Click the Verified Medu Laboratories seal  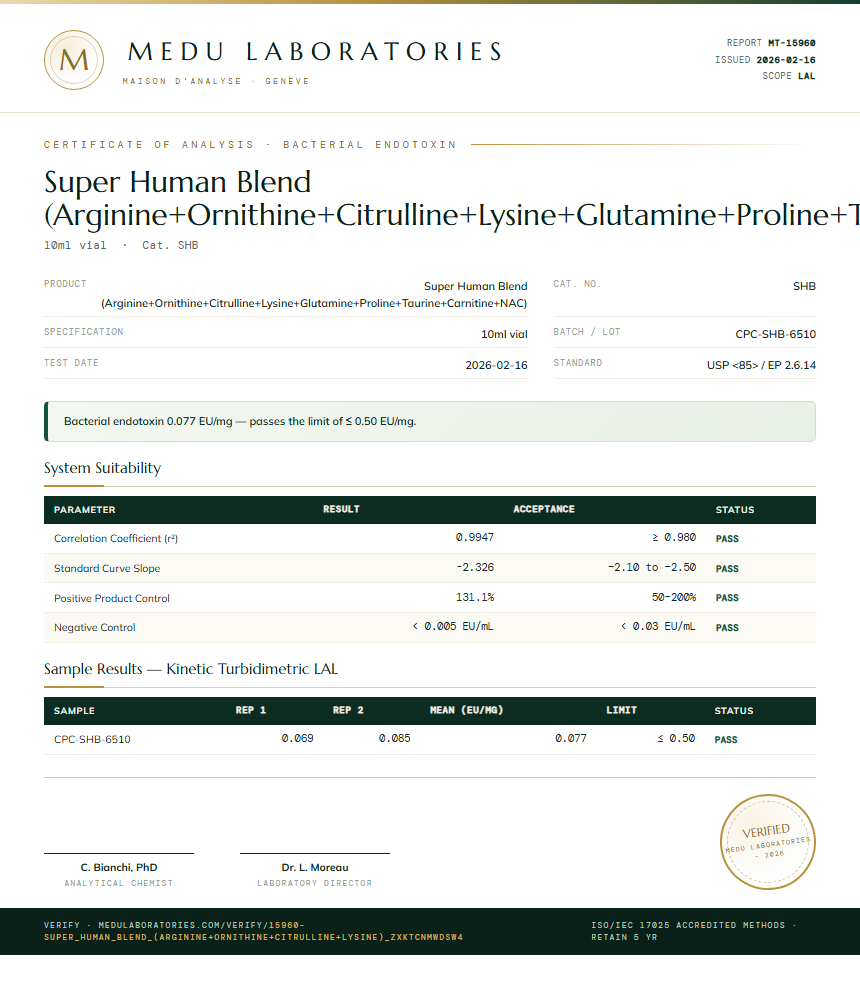tap(768, 842)
